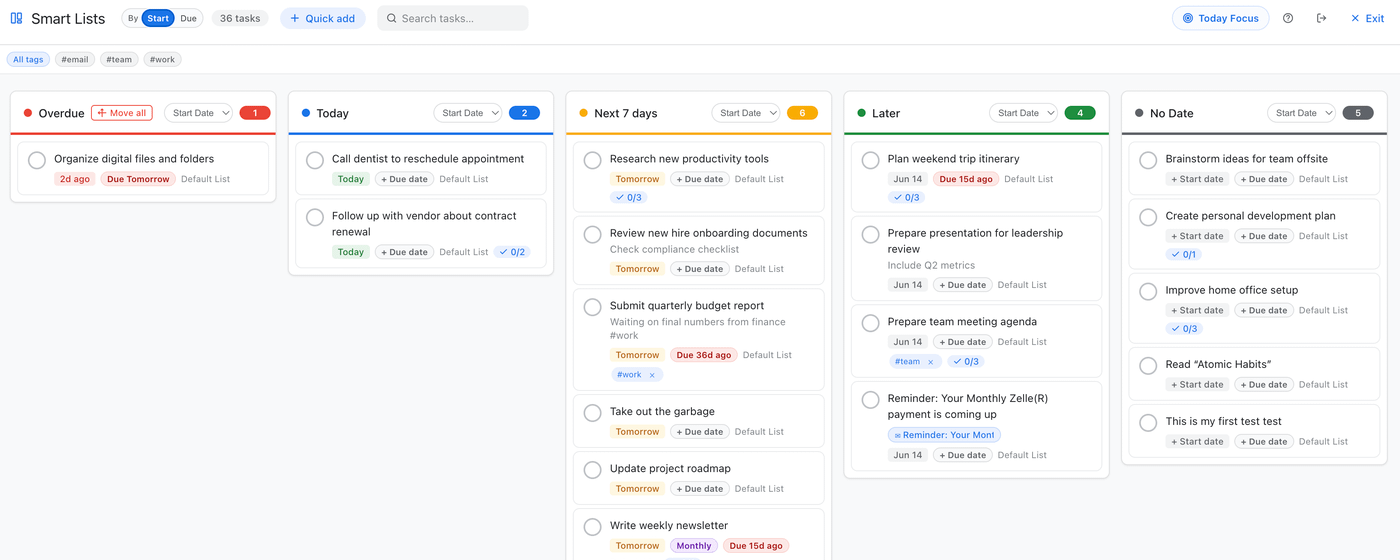Viewport: 1400px width, 560px height.
Task: Add start date to first test task
Action: coord(1197,441)
